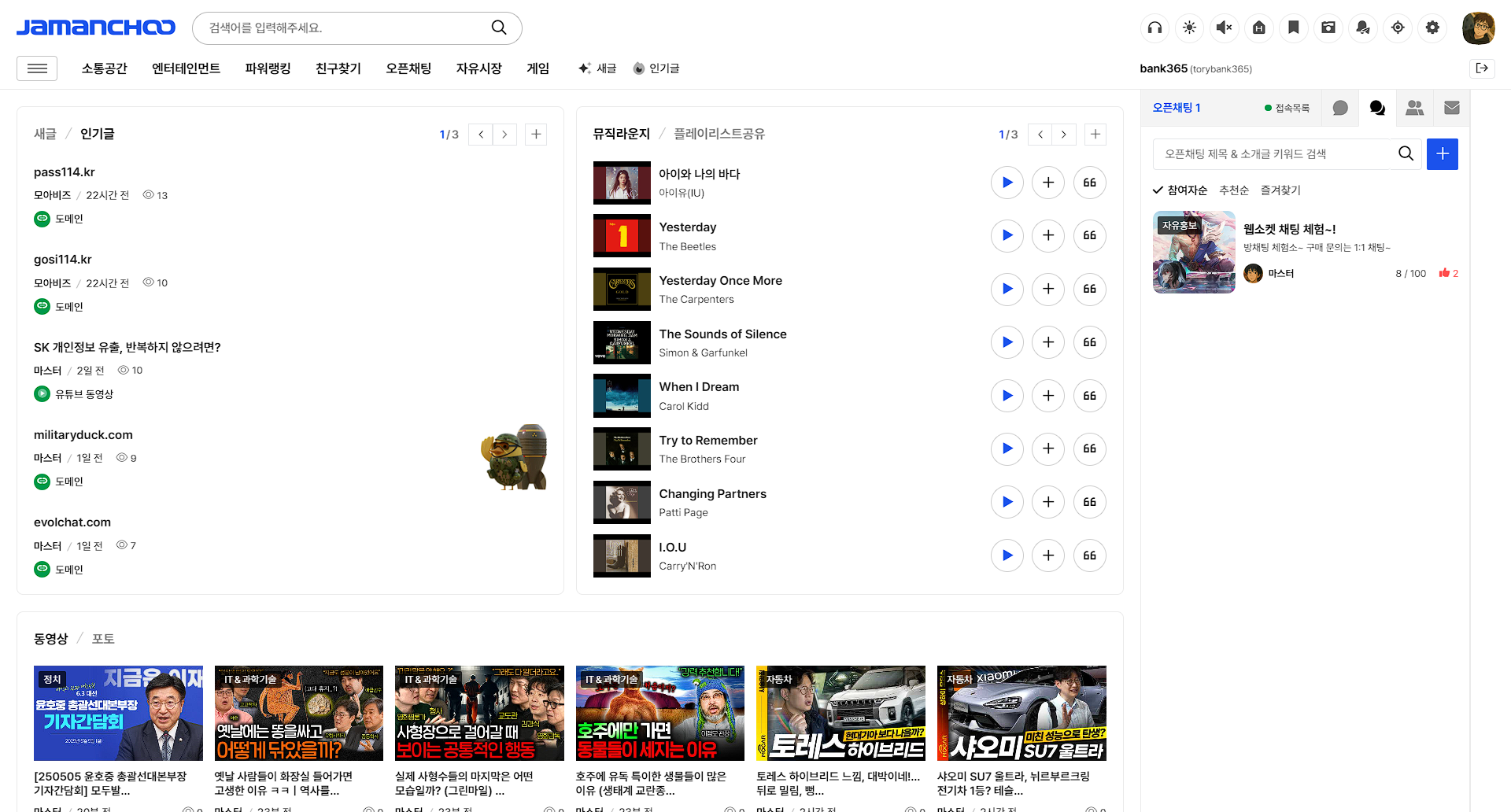1511x812 pixels.
Task: Click the plus button in 뮤직라운지 panel
Action: (1095, 135)
